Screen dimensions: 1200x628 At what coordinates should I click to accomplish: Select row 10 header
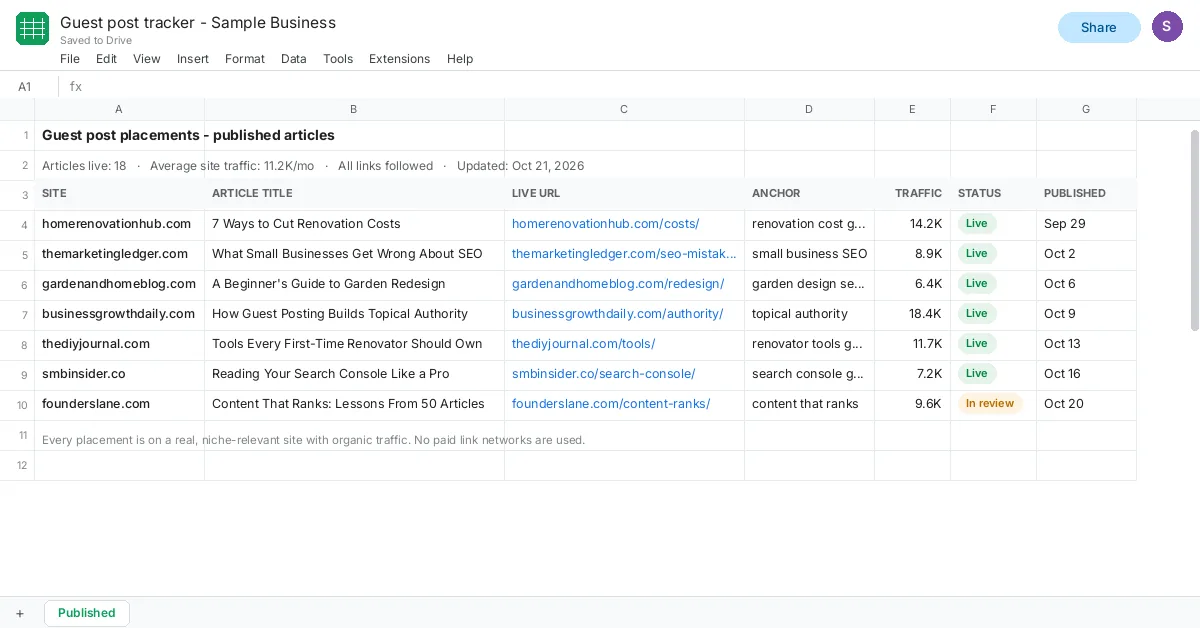tap(17, 405)
